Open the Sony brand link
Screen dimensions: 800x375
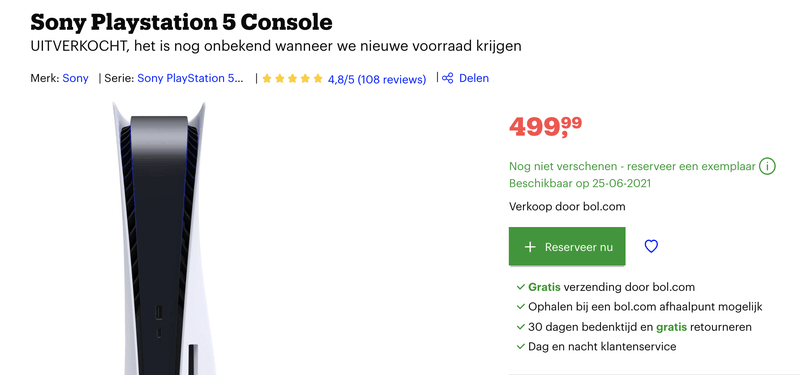pyautogui.click(x=76, y=79)
